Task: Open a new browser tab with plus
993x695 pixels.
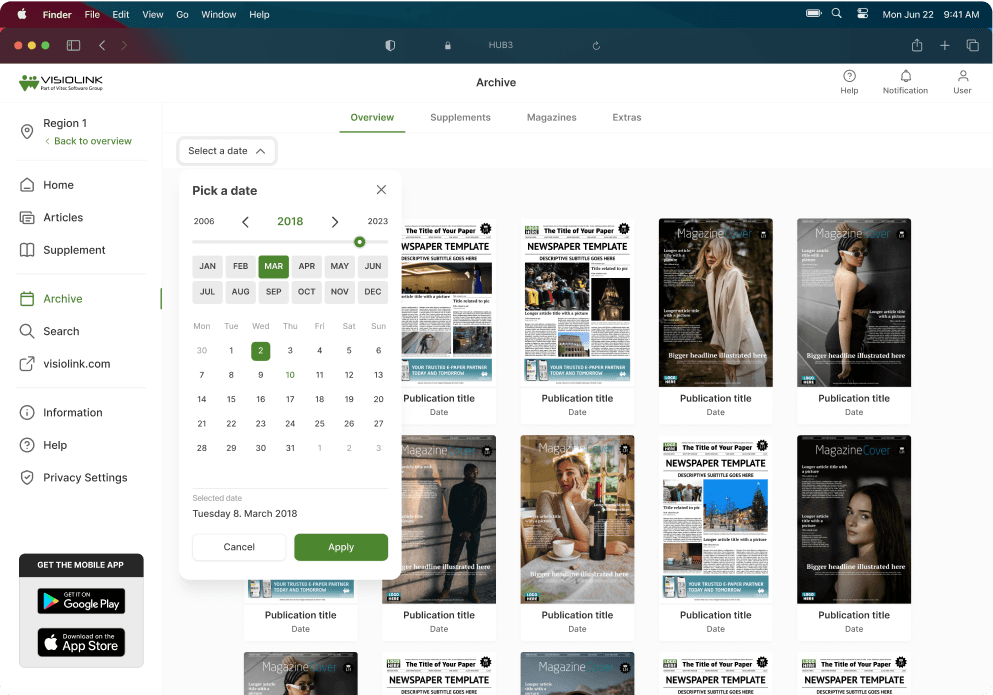Action: pos(944,45)
